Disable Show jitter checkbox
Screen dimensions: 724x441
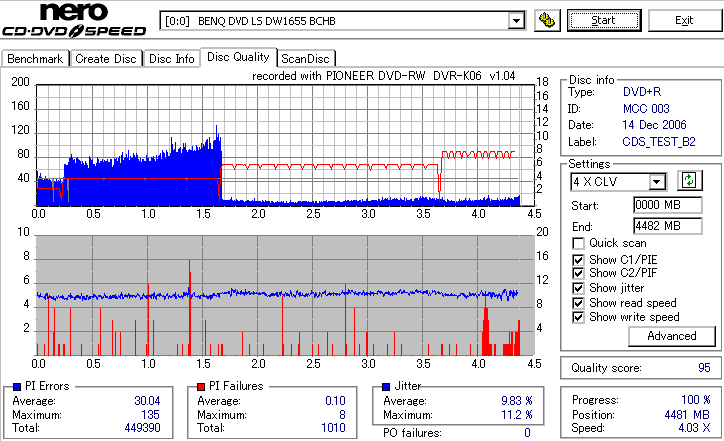click(x=578, y=289)
